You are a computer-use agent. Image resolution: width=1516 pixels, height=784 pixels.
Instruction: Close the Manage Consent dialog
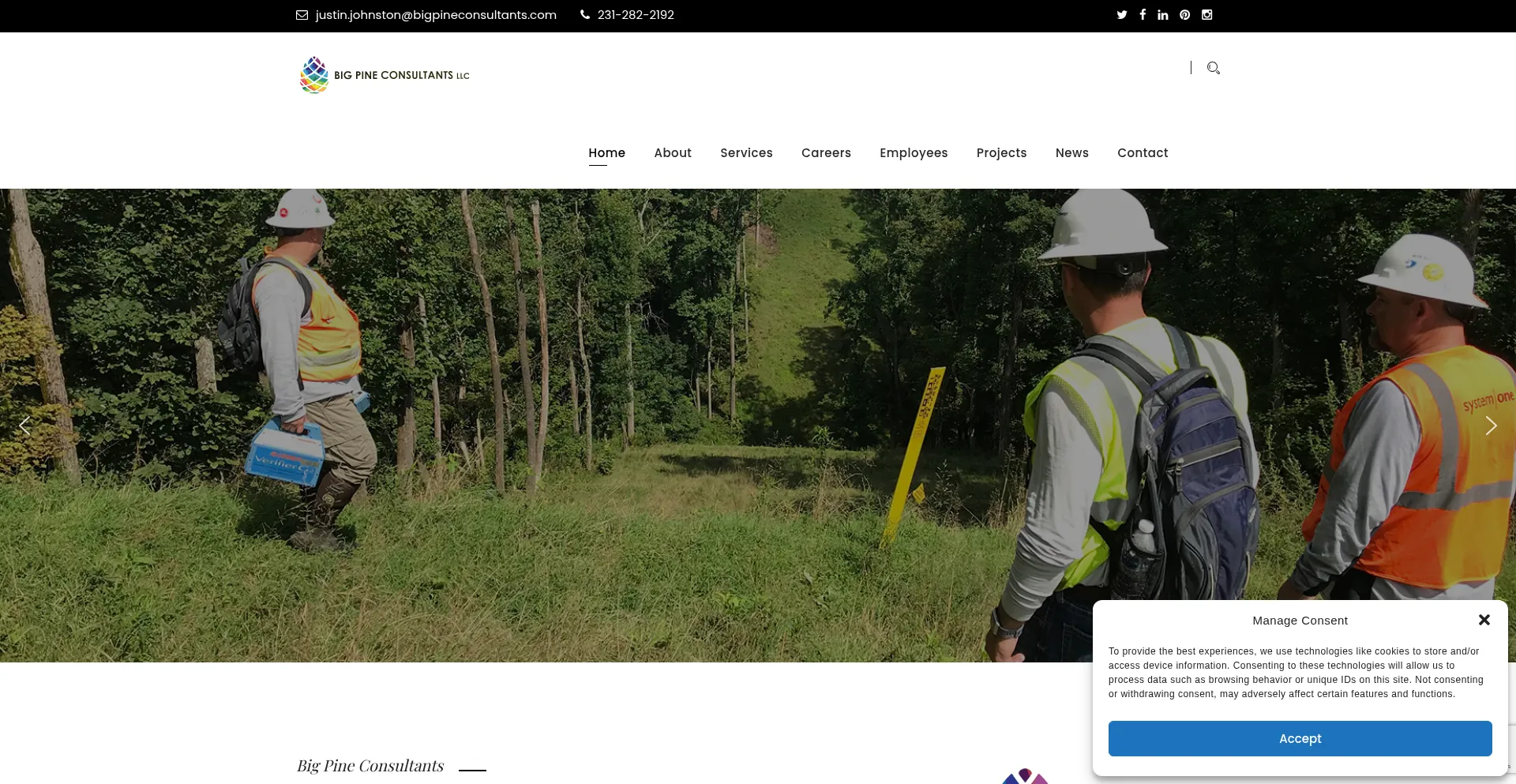[1484, 620]
